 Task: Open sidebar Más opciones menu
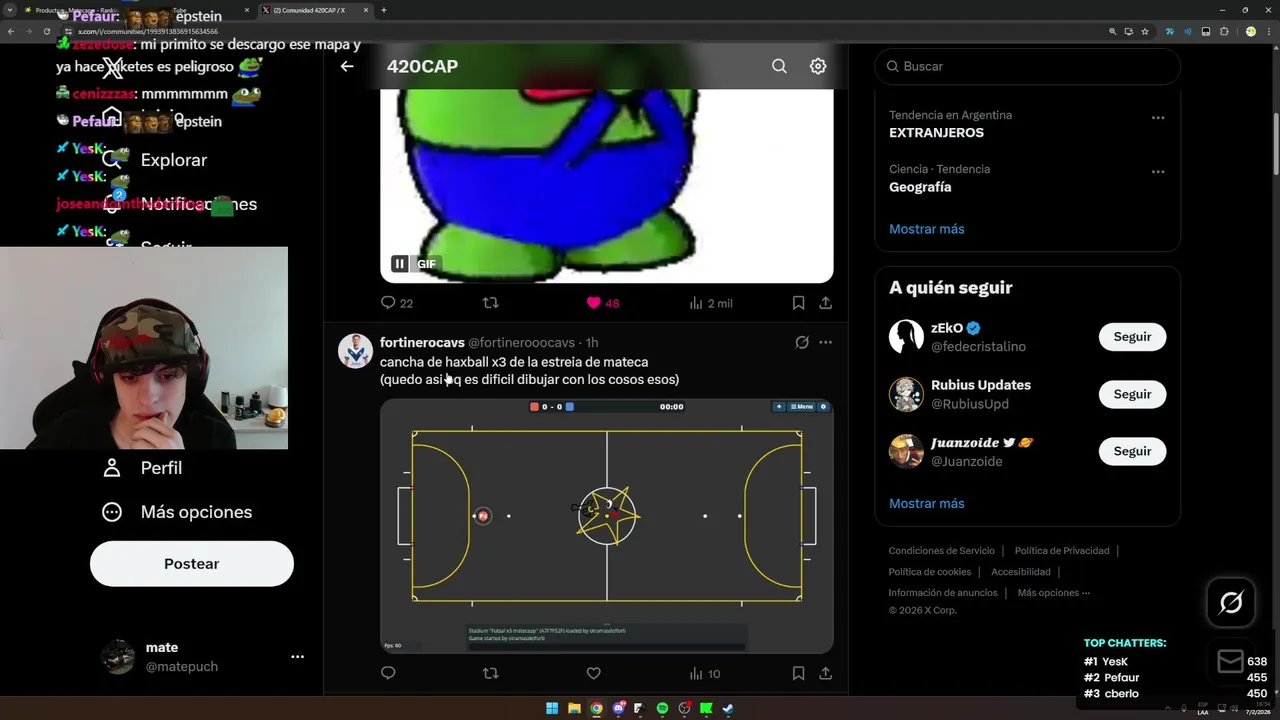point(177,512)
